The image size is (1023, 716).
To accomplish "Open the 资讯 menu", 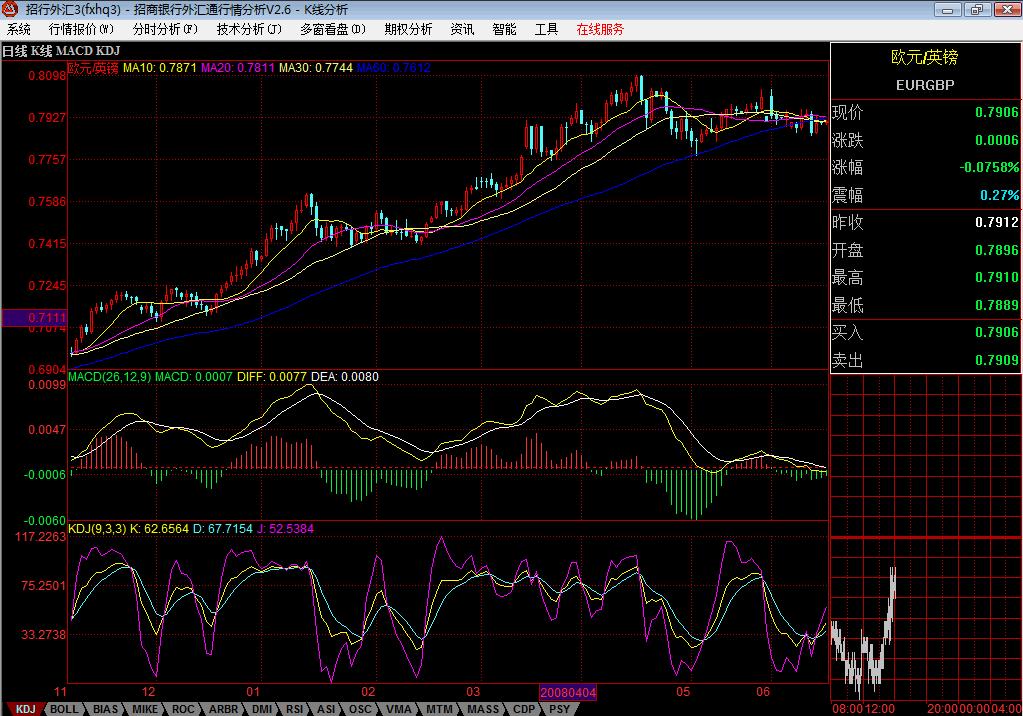I will [x=462, y=29].
